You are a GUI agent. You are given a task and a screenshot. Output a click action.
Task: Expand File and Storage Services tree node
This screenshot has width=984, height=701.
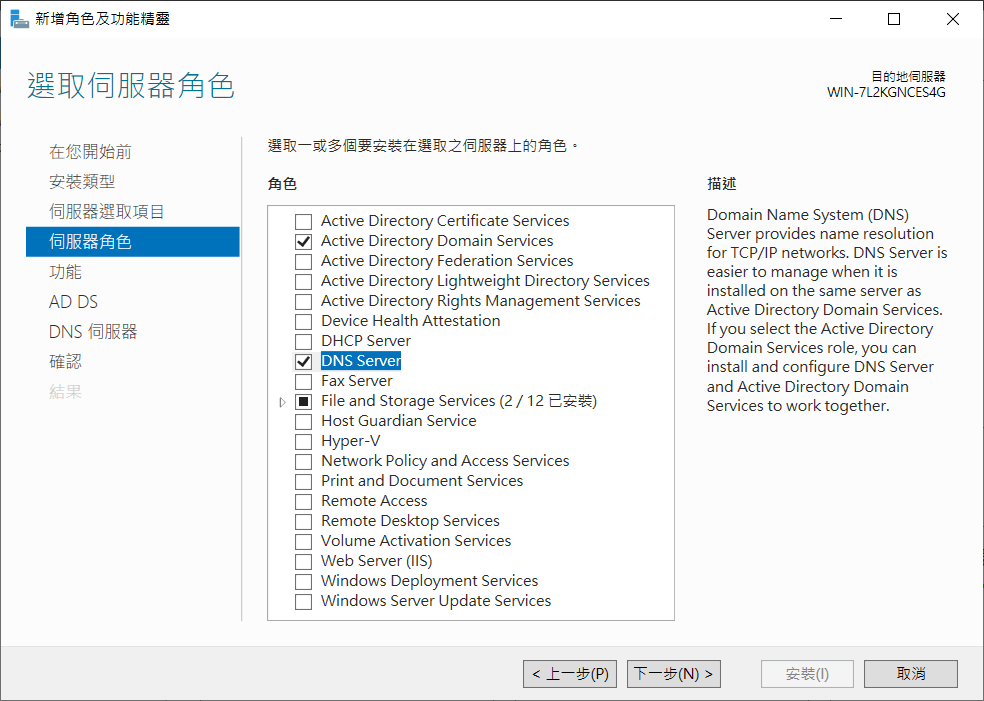pos(283,402)
